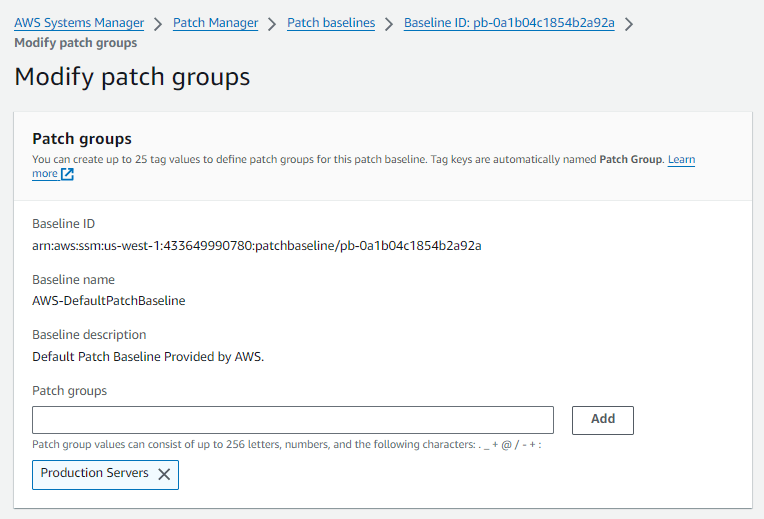Click the Patch groups section heading
Viewport: 764px width, 519px height.
point(82,139)
